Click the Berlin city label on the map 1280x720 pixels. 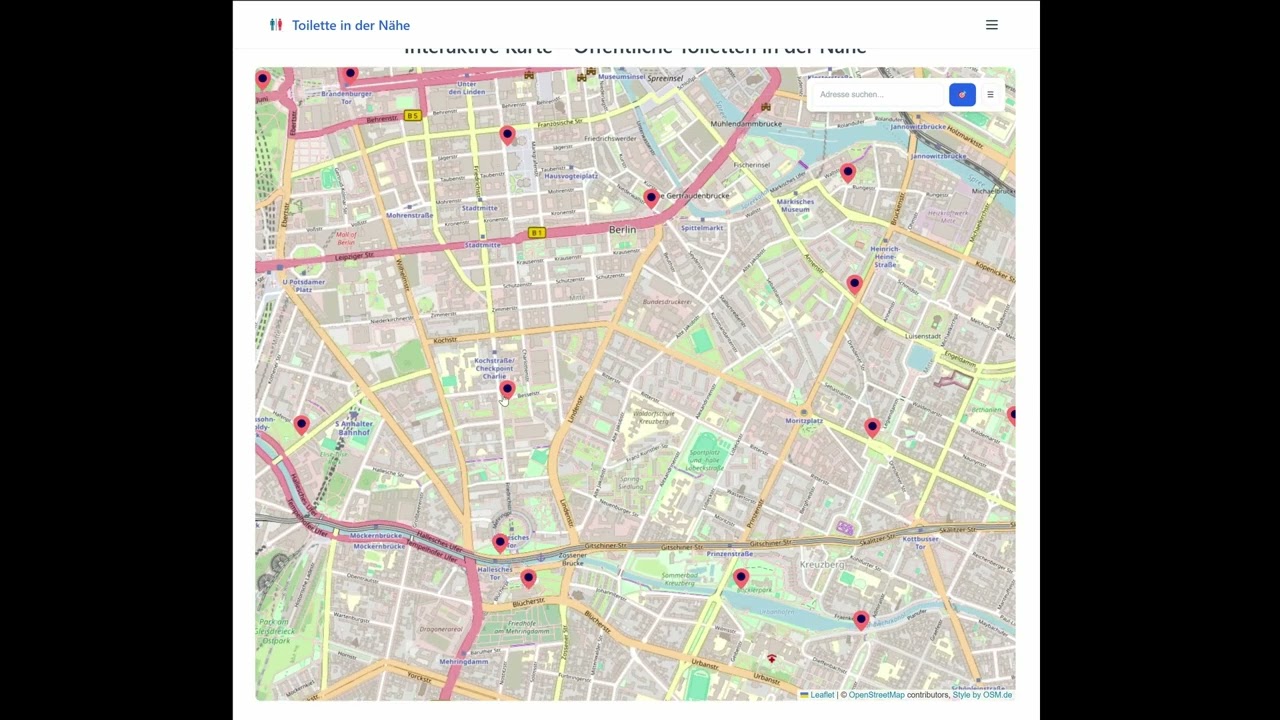622,230
